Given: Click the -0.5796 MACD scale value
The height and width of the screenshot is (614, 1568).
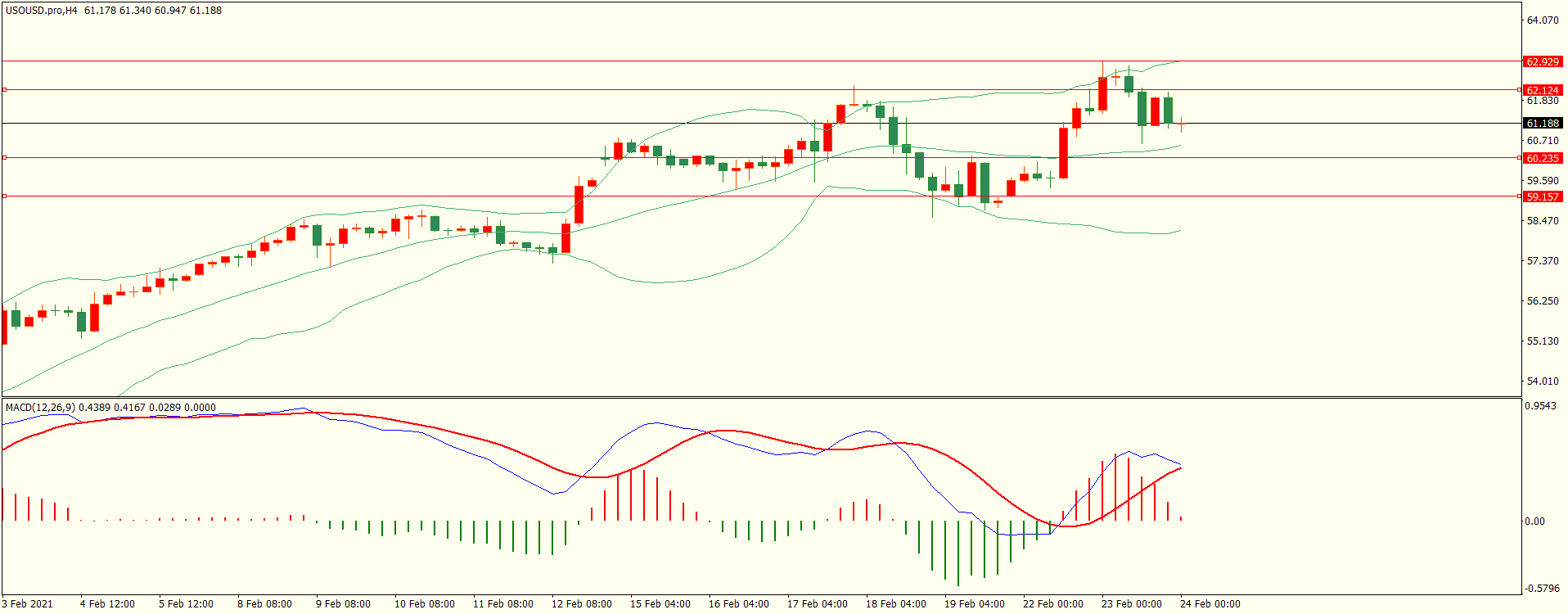Looking at the screenshot, I should [1542, 589].
